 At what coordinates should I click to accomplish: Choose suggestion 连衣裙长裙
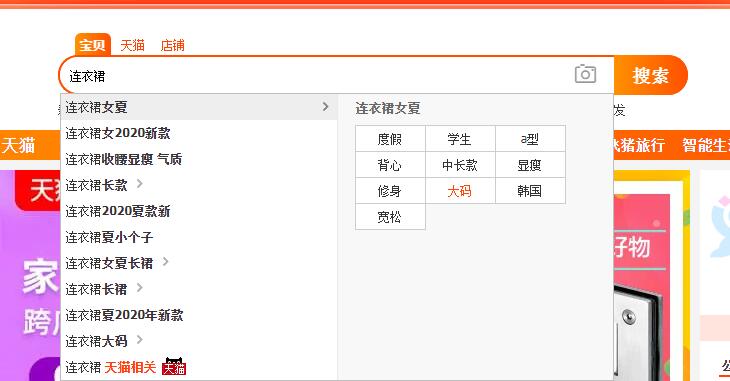(199, 289)
